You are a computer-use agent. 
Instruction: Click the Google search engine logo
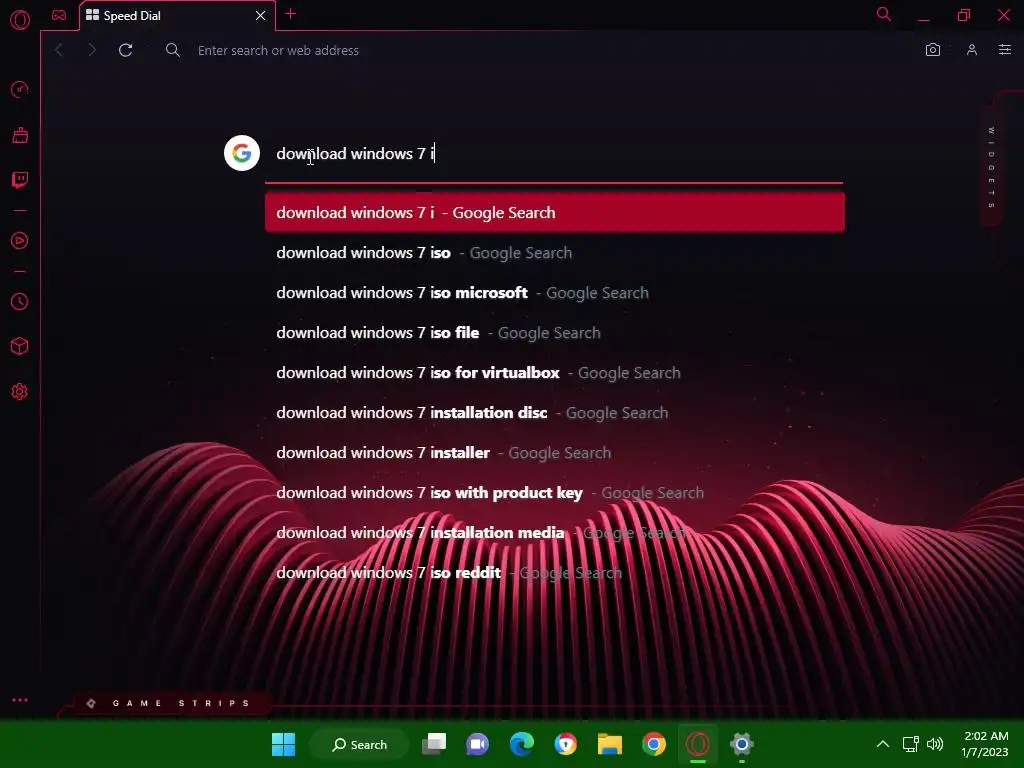242,153
